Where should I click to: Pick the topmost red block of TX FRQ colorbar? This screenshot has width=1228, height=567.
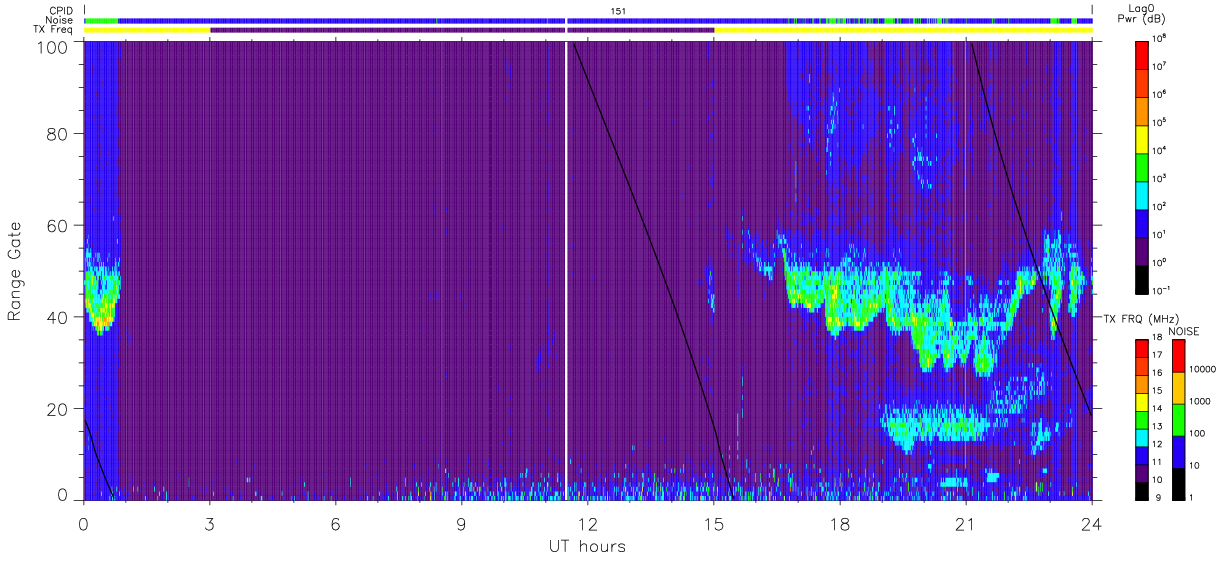click(x=1142, y=347)
